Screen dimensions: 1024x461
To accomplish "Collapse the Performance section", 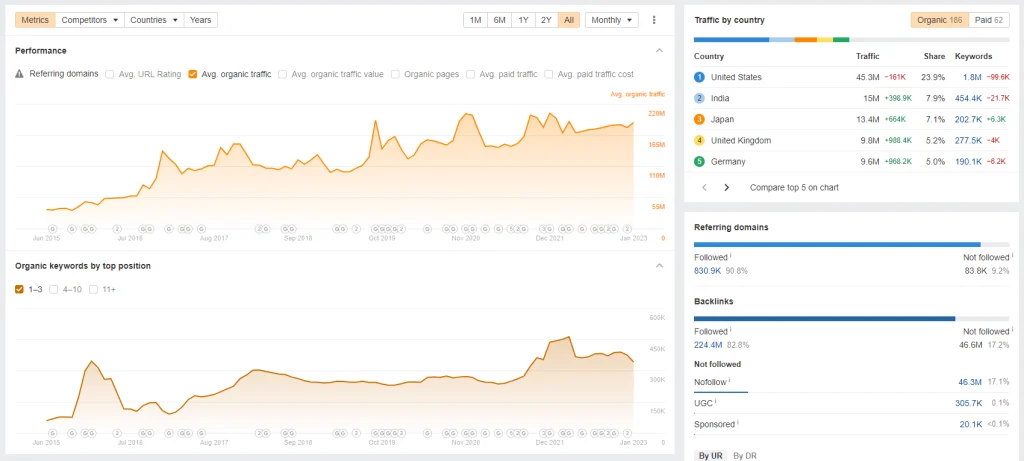I will coord(660,51).
